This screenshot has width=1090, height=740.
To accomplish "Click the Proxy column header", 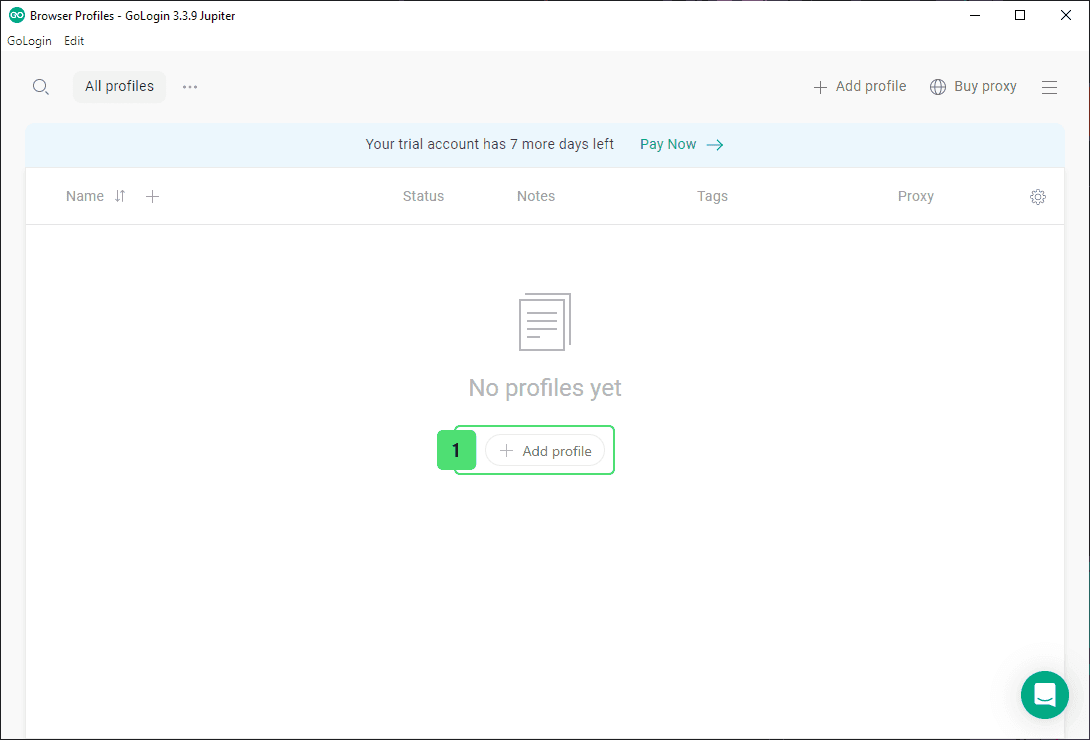I will click(x=915, y=196).
